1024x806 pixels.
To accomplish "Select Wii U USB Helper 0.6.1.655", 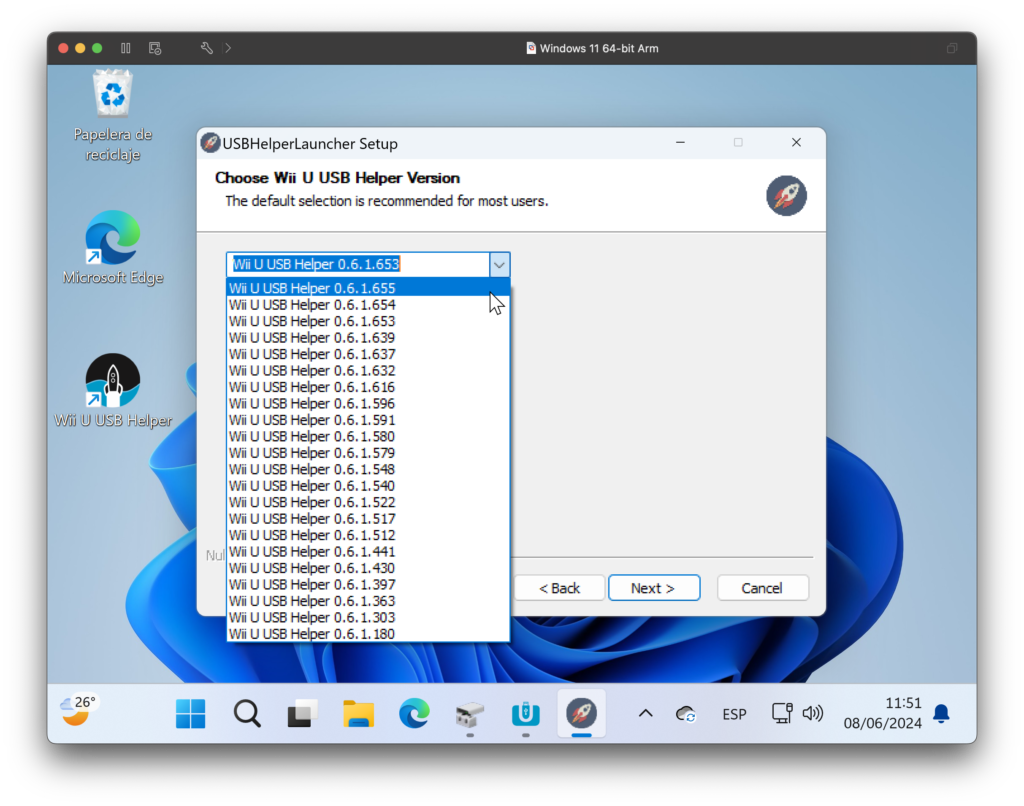I will (x=368, y=287).
